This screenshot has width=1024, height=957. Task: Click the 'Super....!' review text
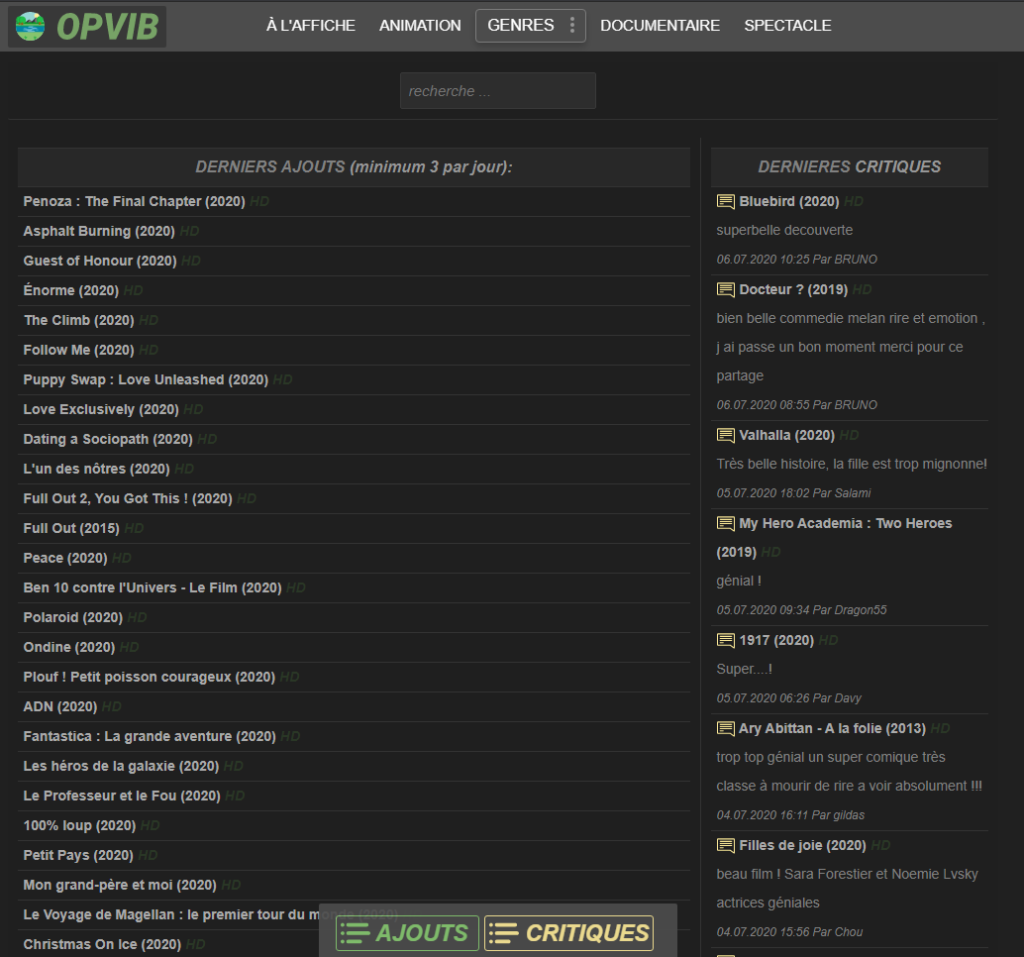(744, 669)
